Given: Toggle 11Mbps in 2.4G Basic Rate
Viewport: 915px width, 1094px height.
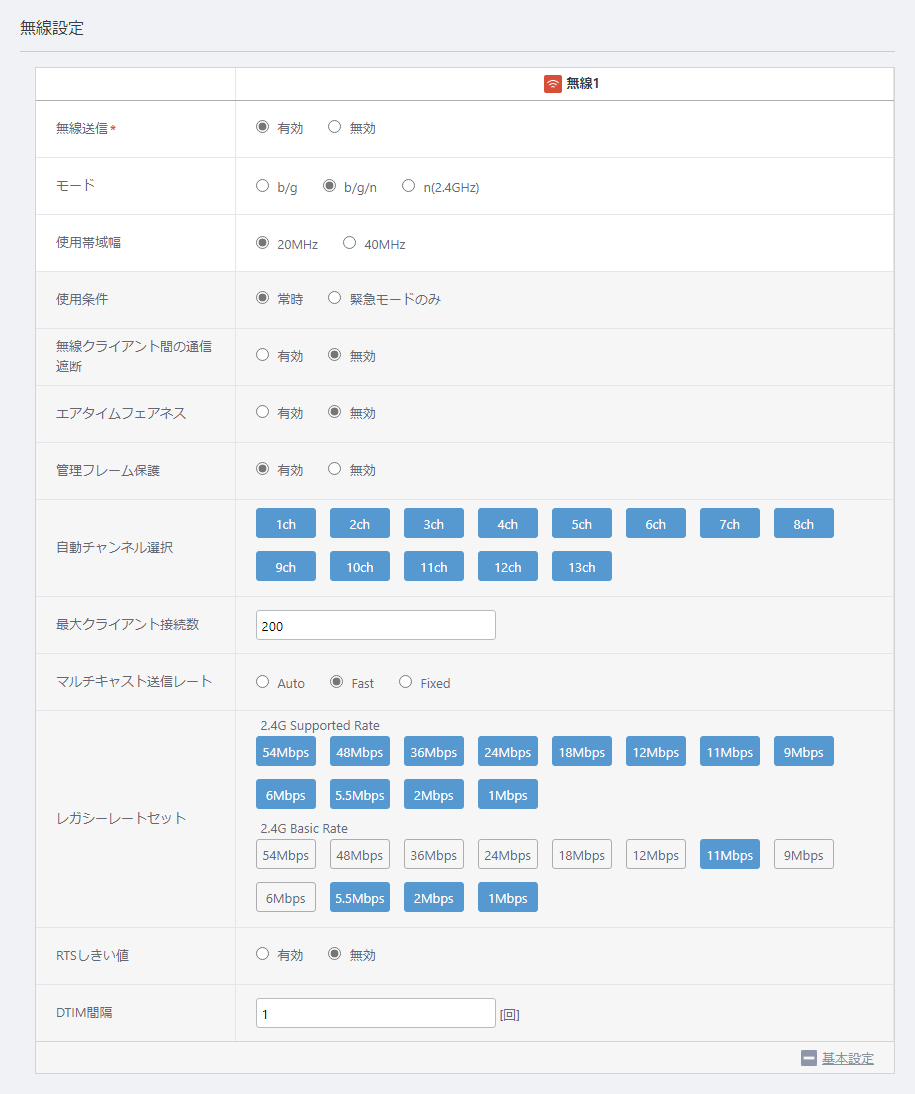Looking at the screenshot, I should (x=729, y=855).
